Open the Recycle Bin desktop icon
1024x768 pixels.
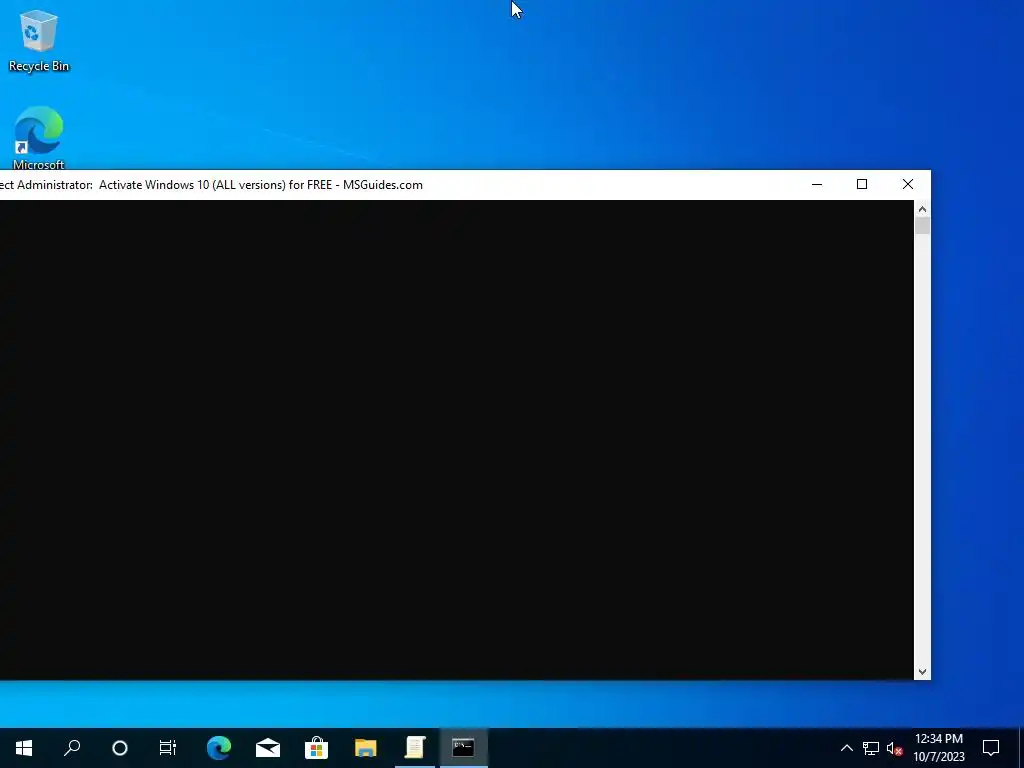point(39,40)
